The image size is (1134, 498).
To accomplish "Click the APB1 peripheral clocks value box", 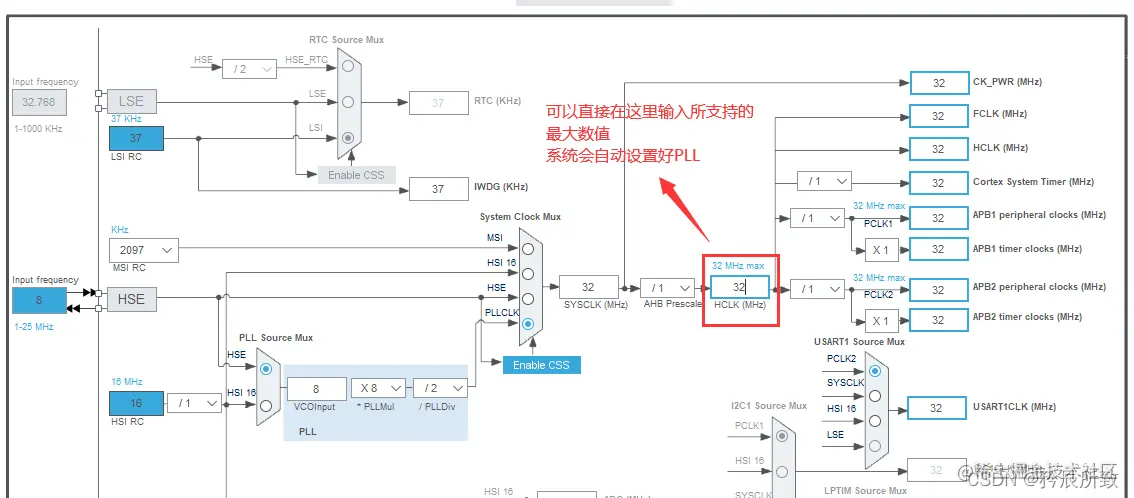I will pyautogui.click(x=939, y=218).
